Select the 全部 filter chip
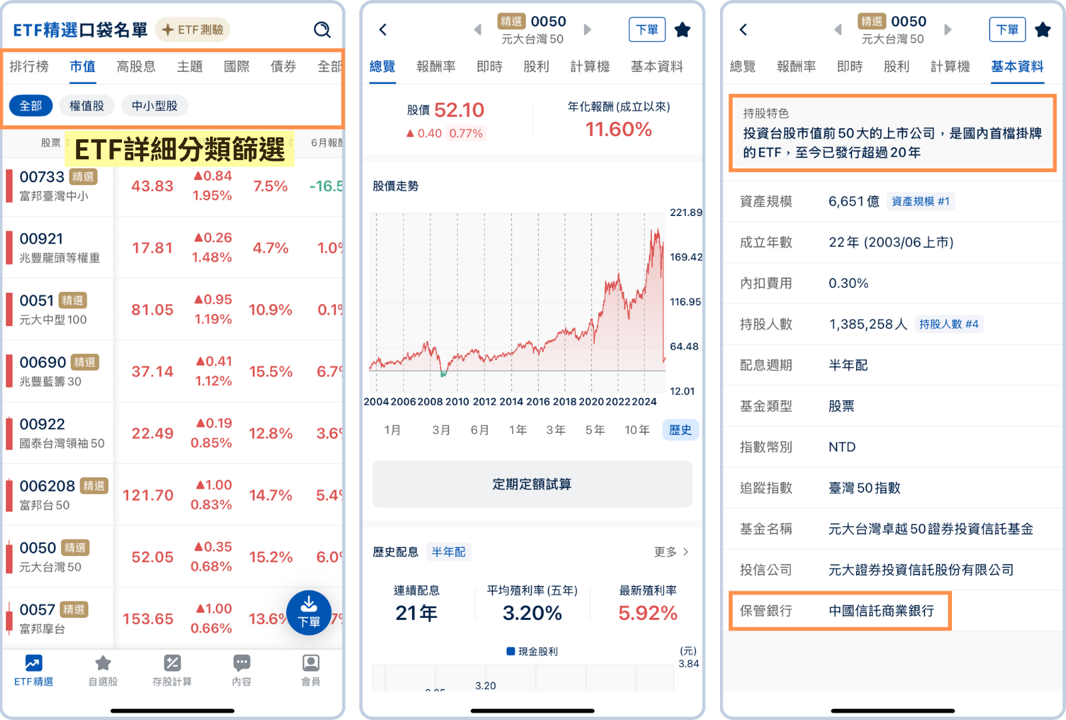 click(x=31, y=105)
